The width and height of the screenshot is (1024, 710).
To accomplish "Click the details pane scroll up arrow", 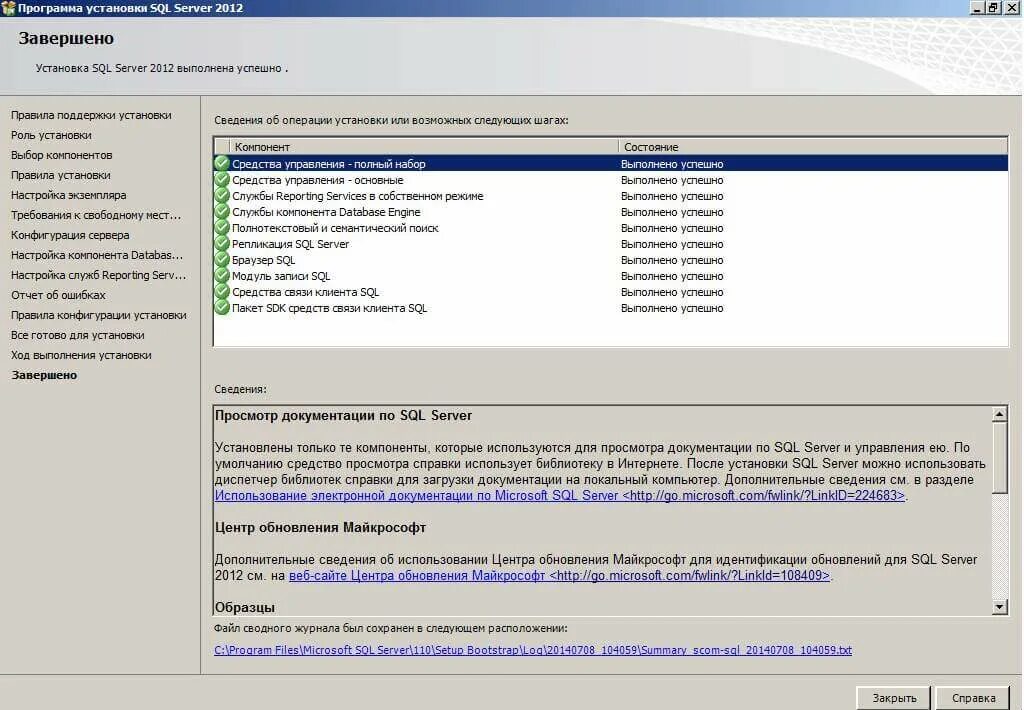I will 999,413.
